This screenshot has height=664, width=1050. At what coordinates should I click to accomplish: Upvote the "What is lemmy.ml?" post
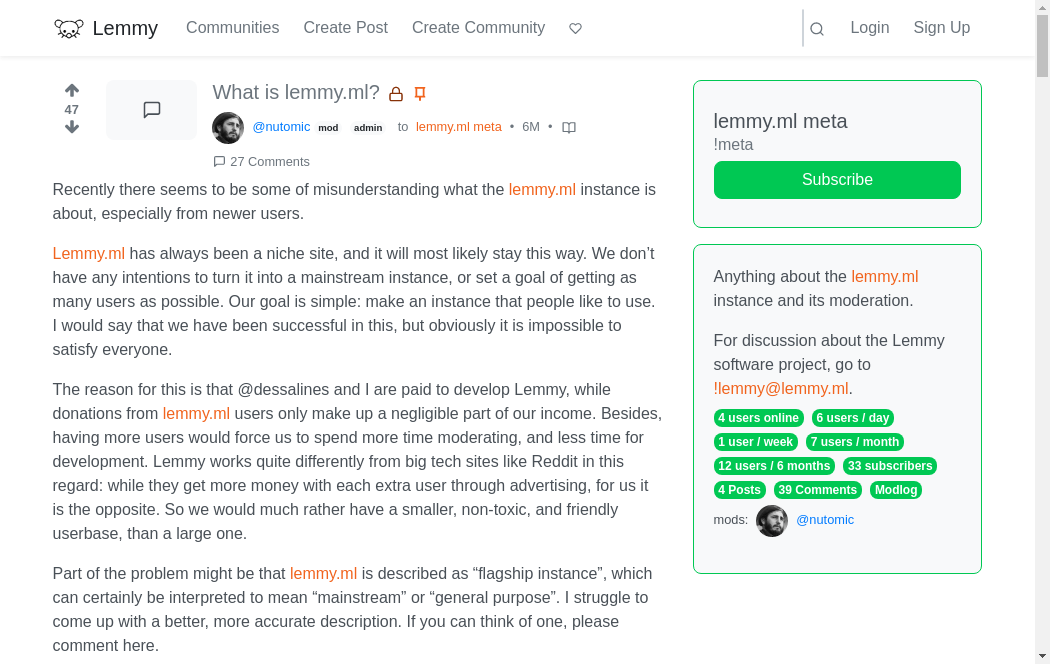coord(72,91)
